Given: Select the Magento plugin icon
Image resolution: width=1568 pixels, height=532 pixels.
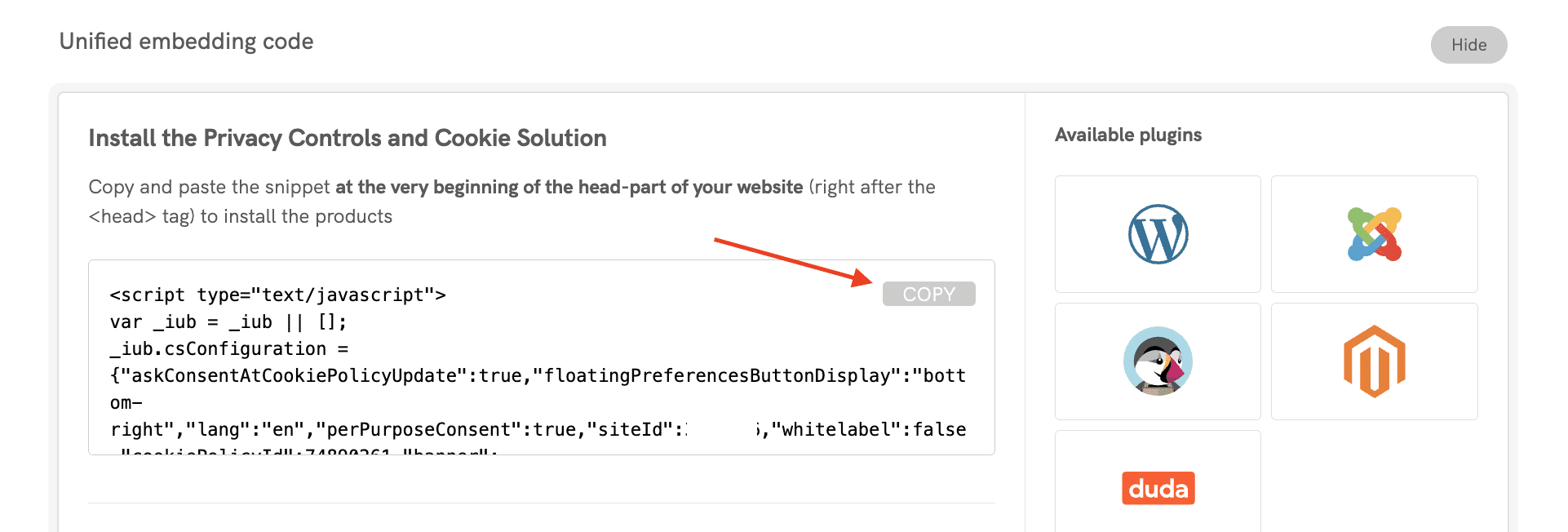Looking at the screenshot, I should click(1375, 361).
